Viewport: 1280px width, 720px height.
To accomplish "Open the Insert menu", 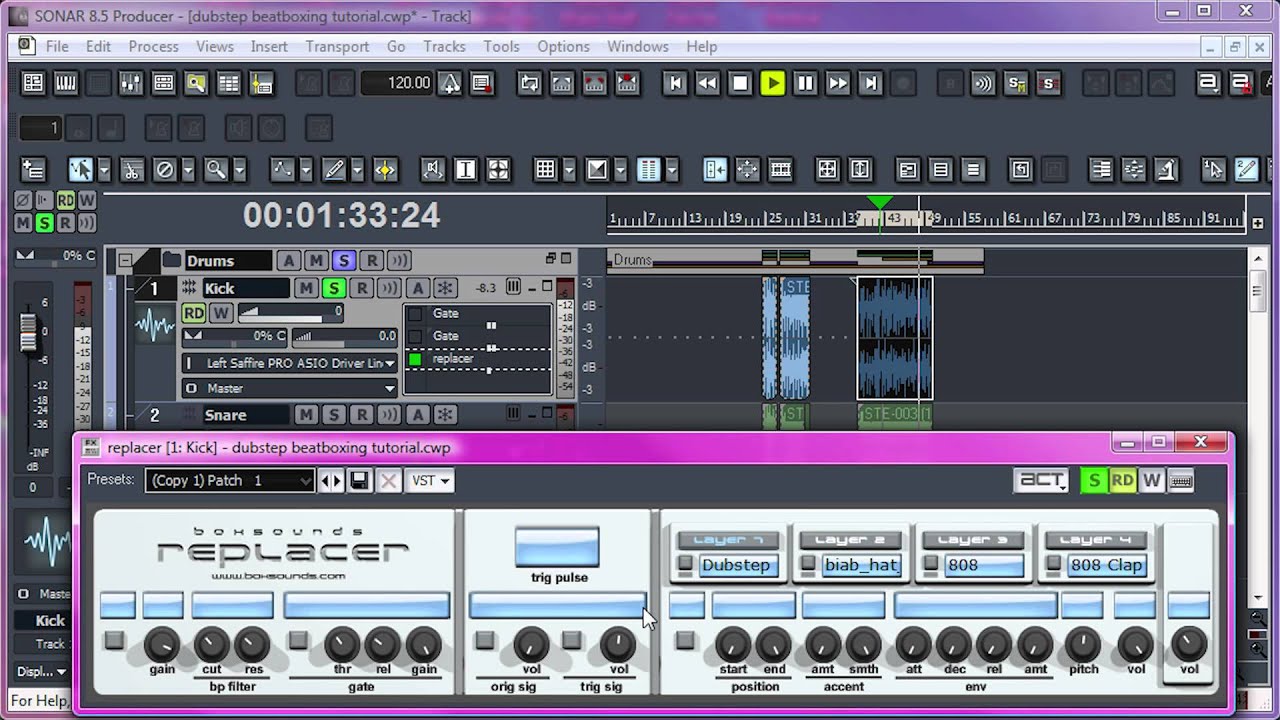I will tap(269, 46).
